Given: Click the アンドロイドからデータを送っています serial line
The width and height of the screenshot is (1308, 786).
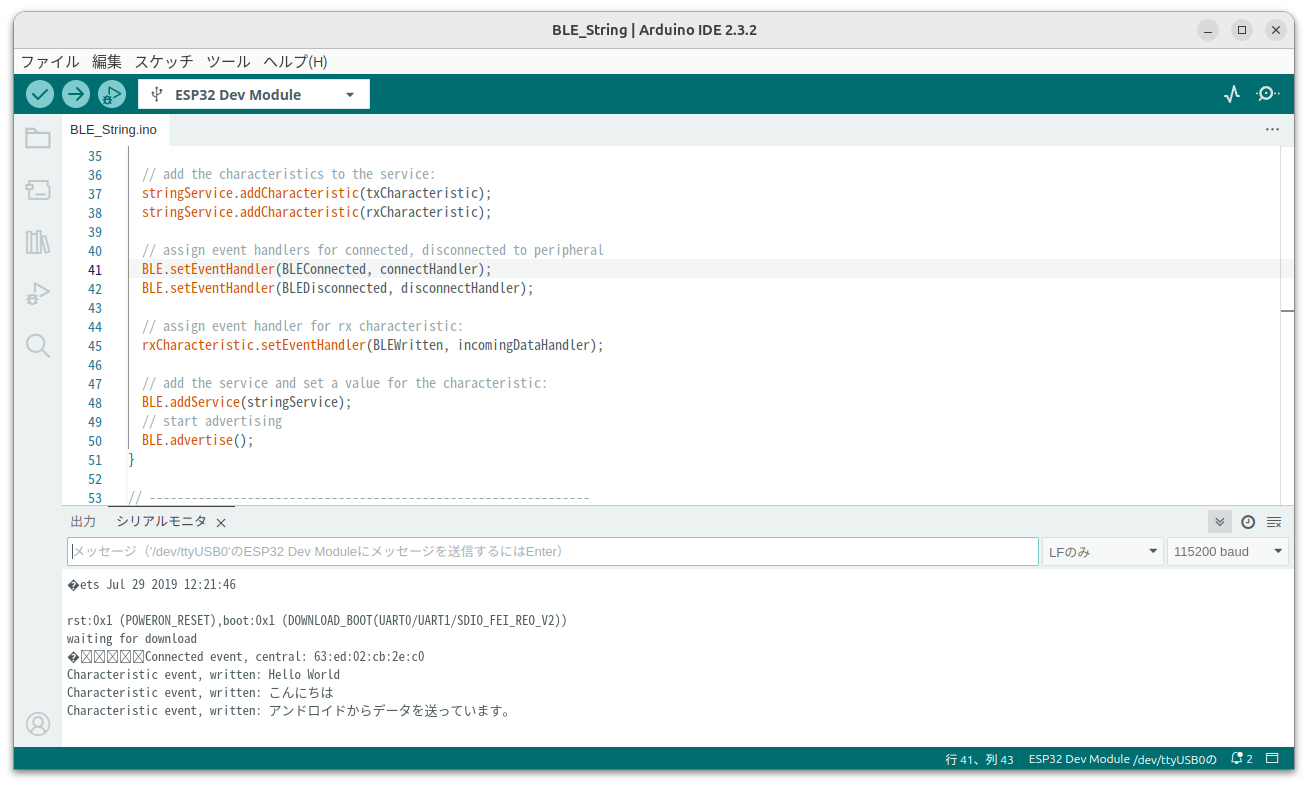Looking at the screenshot, I should (290, 711).
